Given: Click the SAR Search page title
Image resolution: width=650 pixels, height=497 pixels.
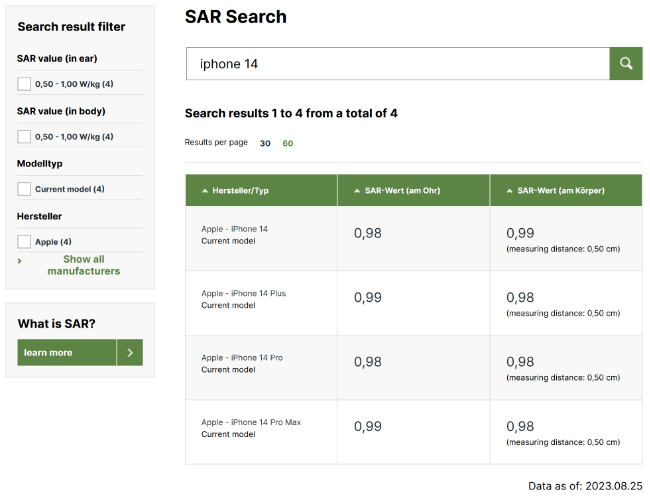Looking at the screenshot, I should (x=235, y=17).
